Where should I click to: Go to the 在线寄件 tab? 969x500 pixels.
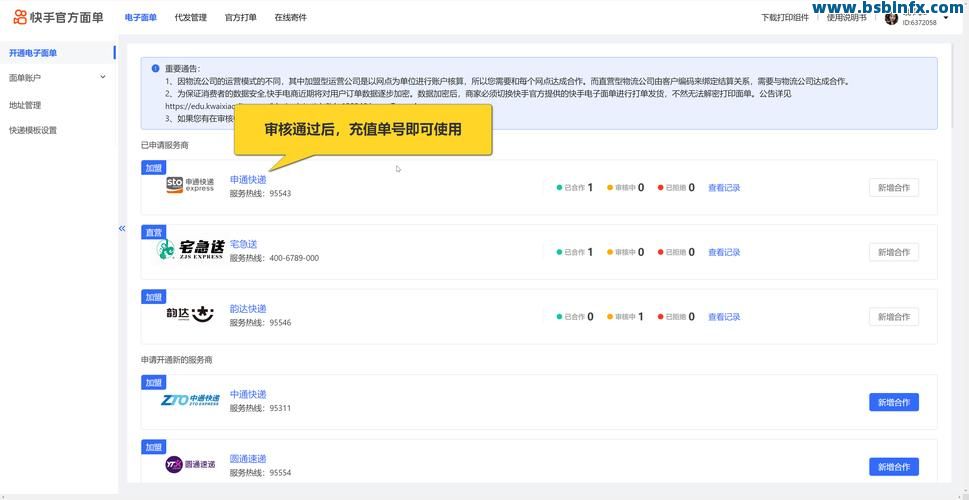290,17
